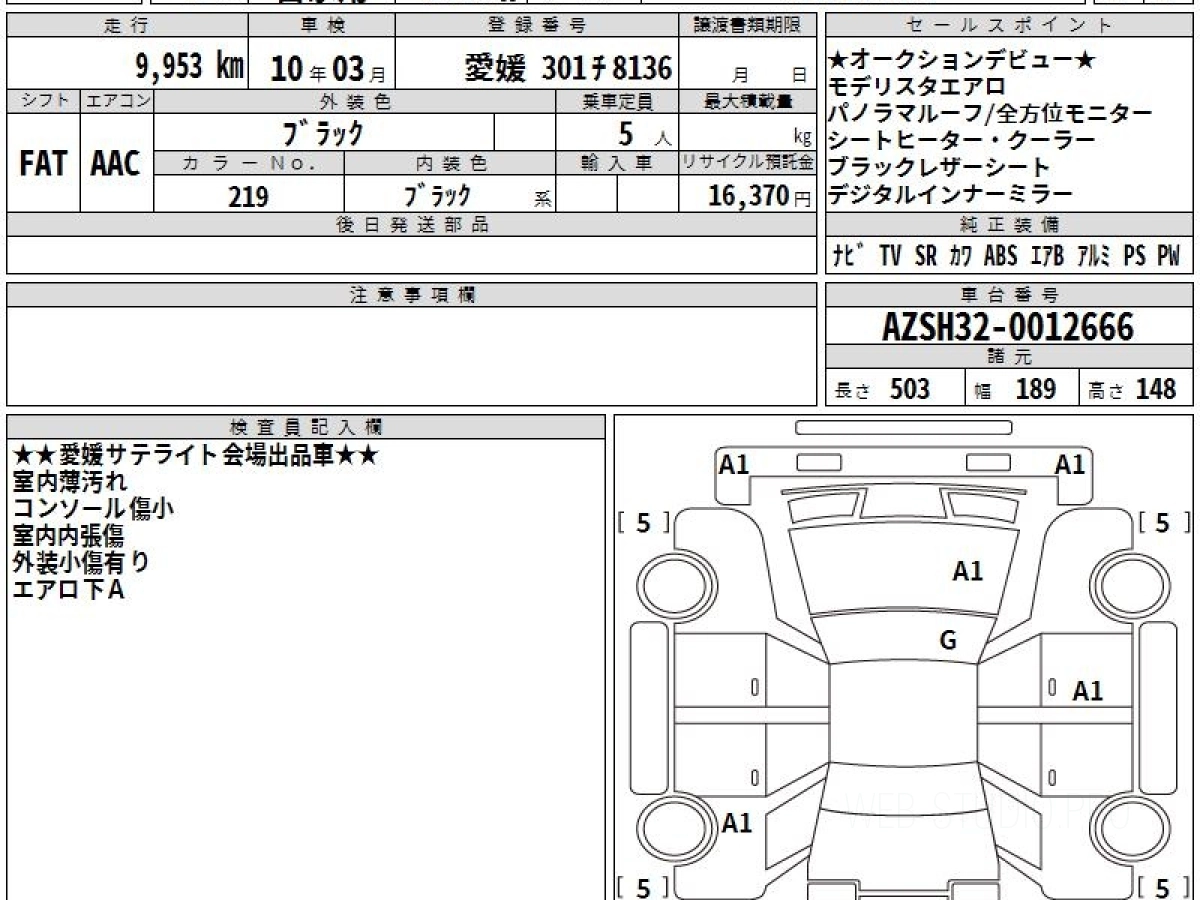Select the exterior color ブラック under 外装色
This screenshot has width=1200, height=900.
(x=324, y=132)
